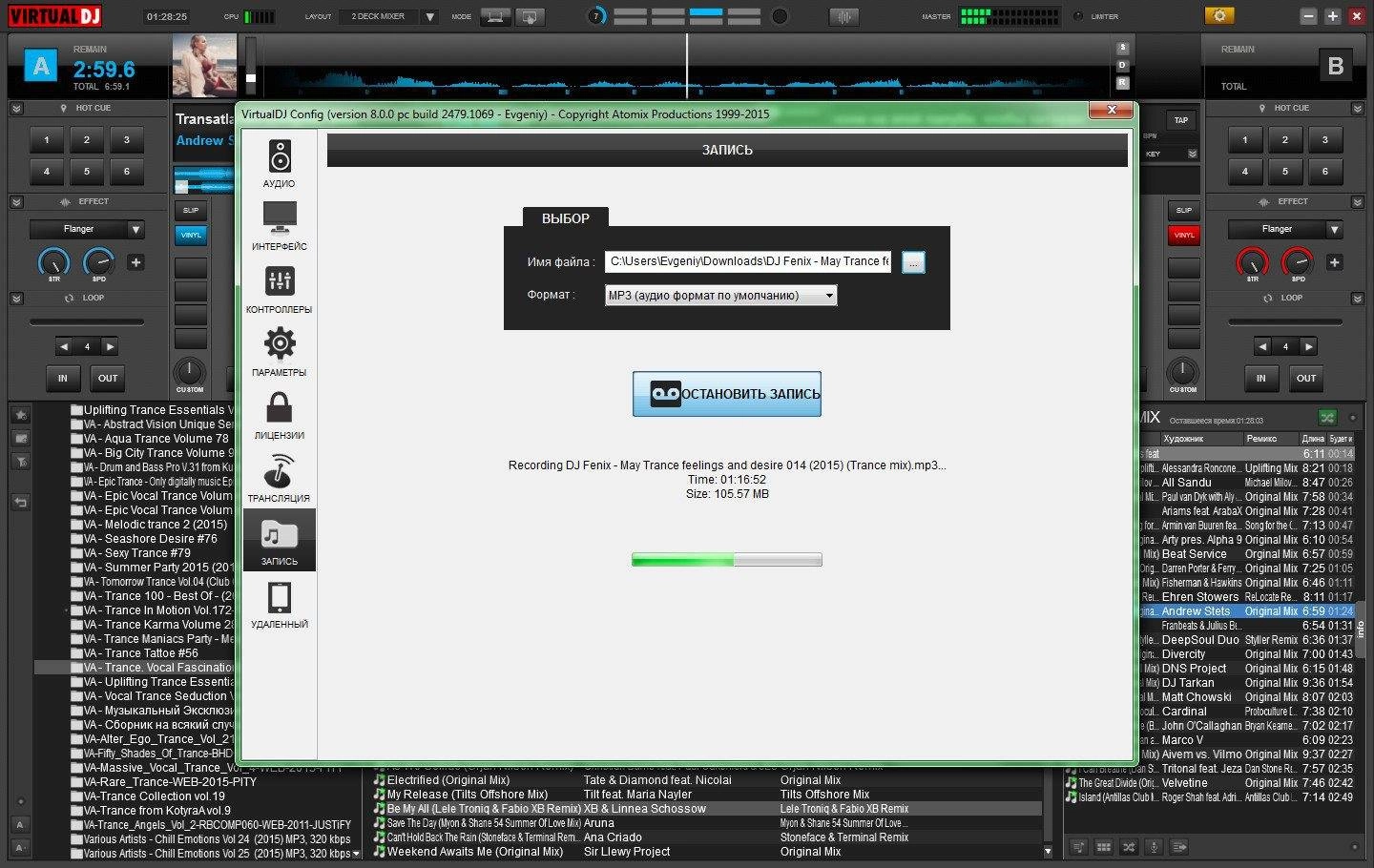The width and height of the screenshot is (1374, 868).
Task: Open VirtualDJ settings gear in top bar
Action: (1218, 15)
